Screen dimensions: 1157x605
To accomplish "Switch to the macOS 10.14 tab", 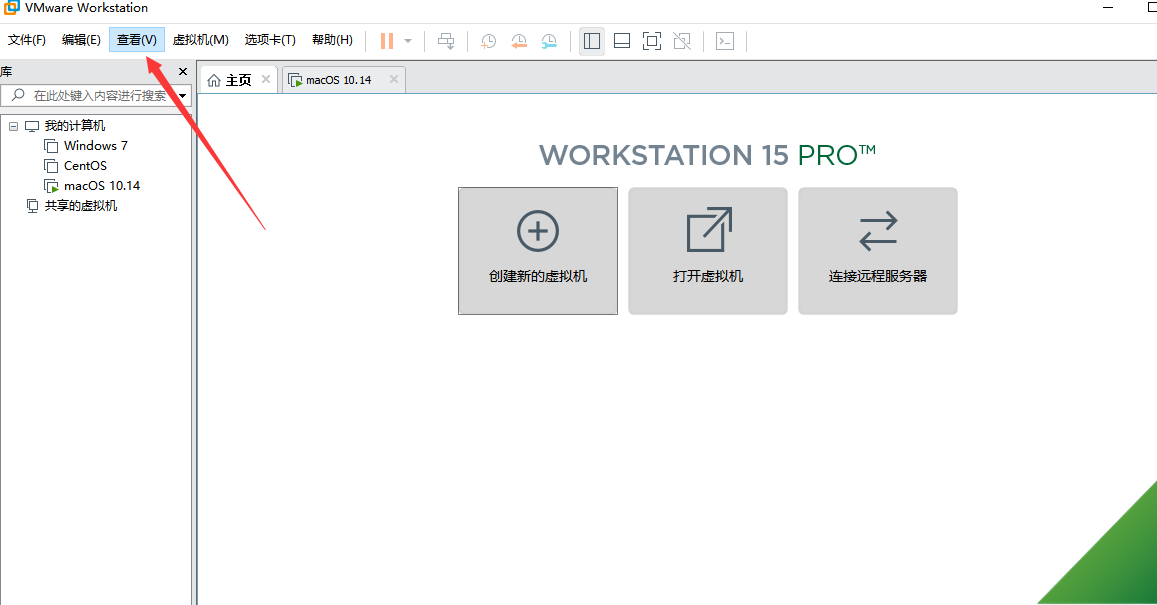I will [x=344, y=80].
